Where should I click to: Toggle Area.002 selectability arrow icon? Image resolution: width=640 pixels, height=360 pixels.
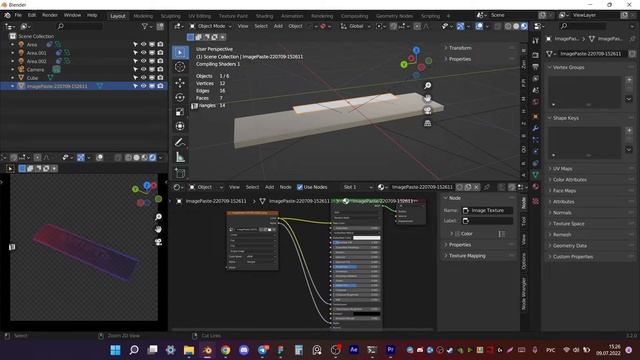click(135, 61)
